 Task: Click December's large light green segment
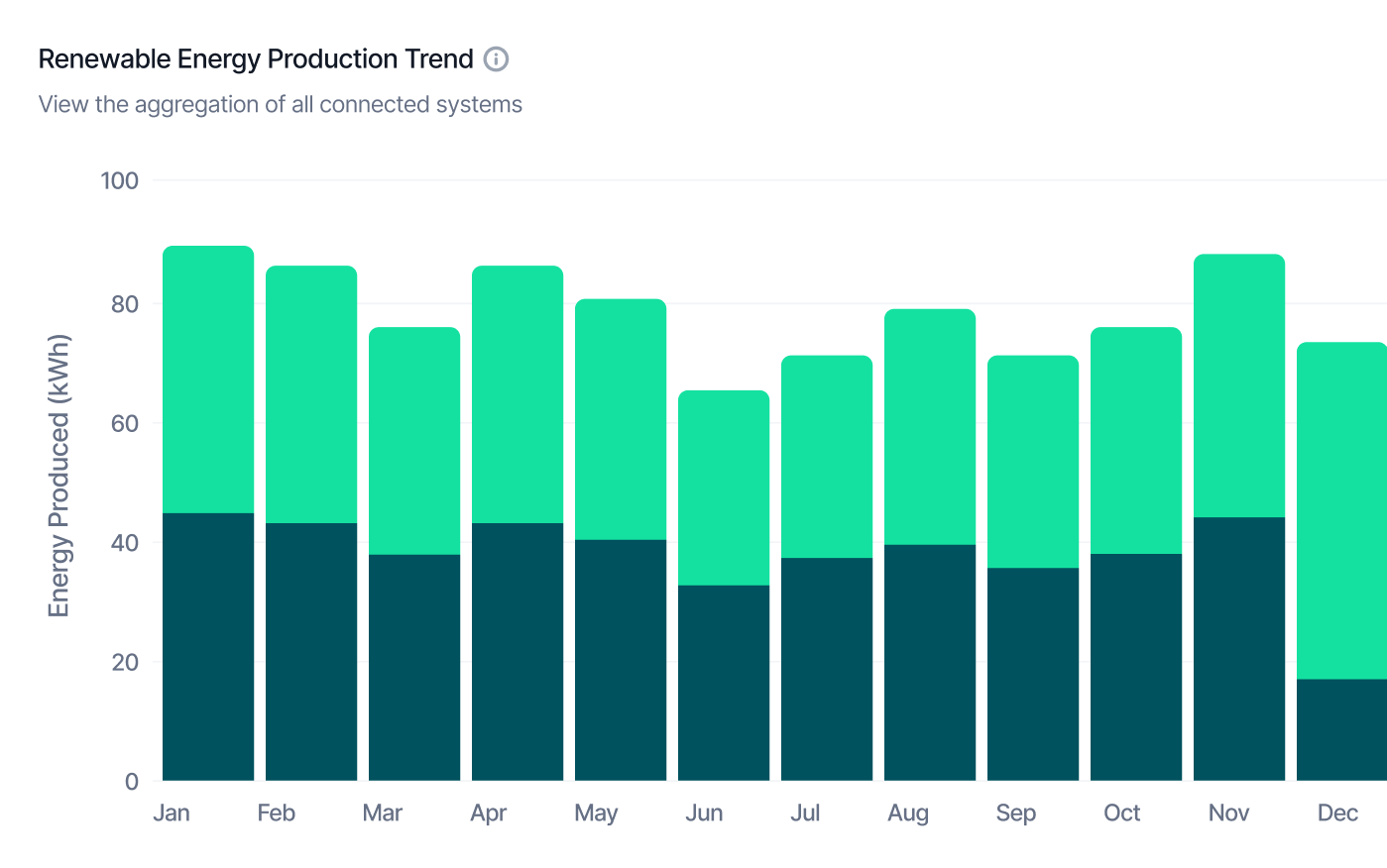tap(1342, 510)
